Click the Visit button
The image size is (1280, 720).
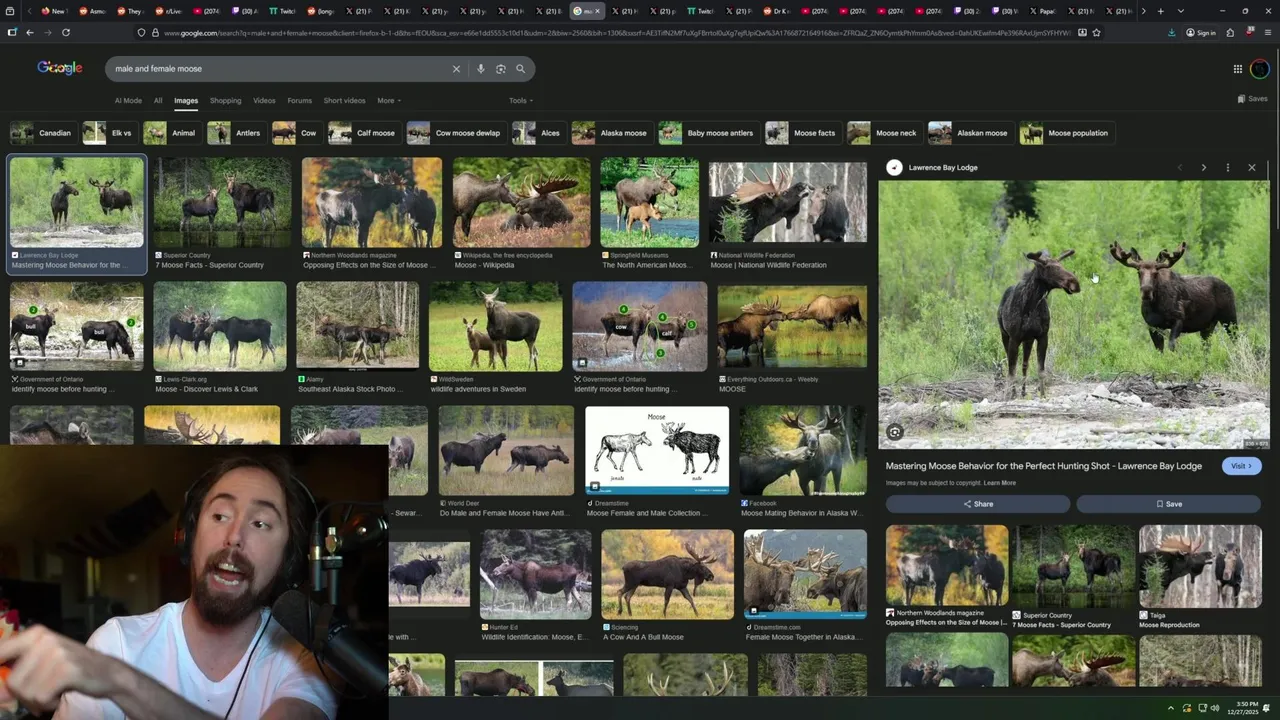pyautogui.click(x=1241, y=466)
